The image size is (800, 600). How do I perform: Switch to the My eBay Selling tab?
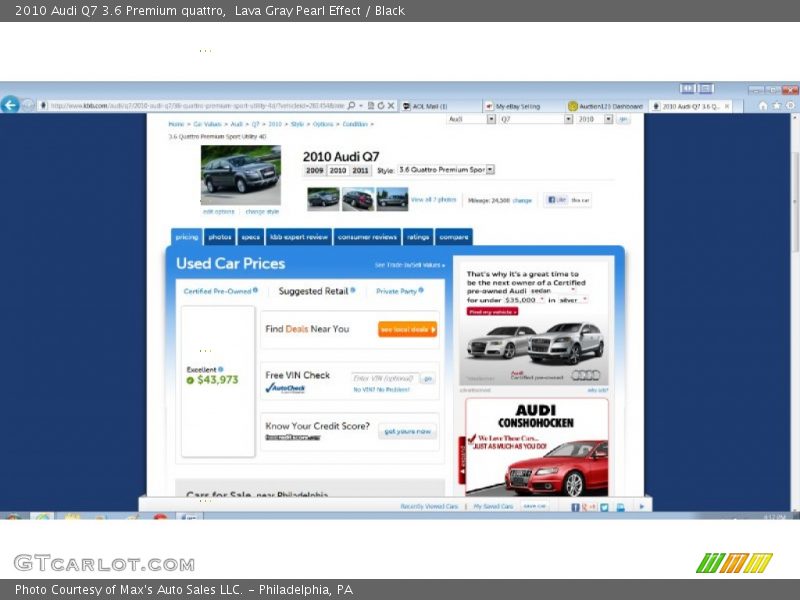click(x=524, y=106)
